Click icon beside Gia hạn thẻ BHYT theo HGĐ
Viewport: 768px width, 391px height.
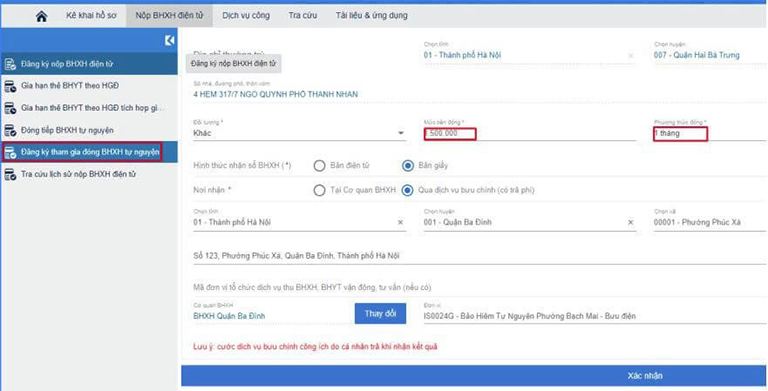coord(10,86)
